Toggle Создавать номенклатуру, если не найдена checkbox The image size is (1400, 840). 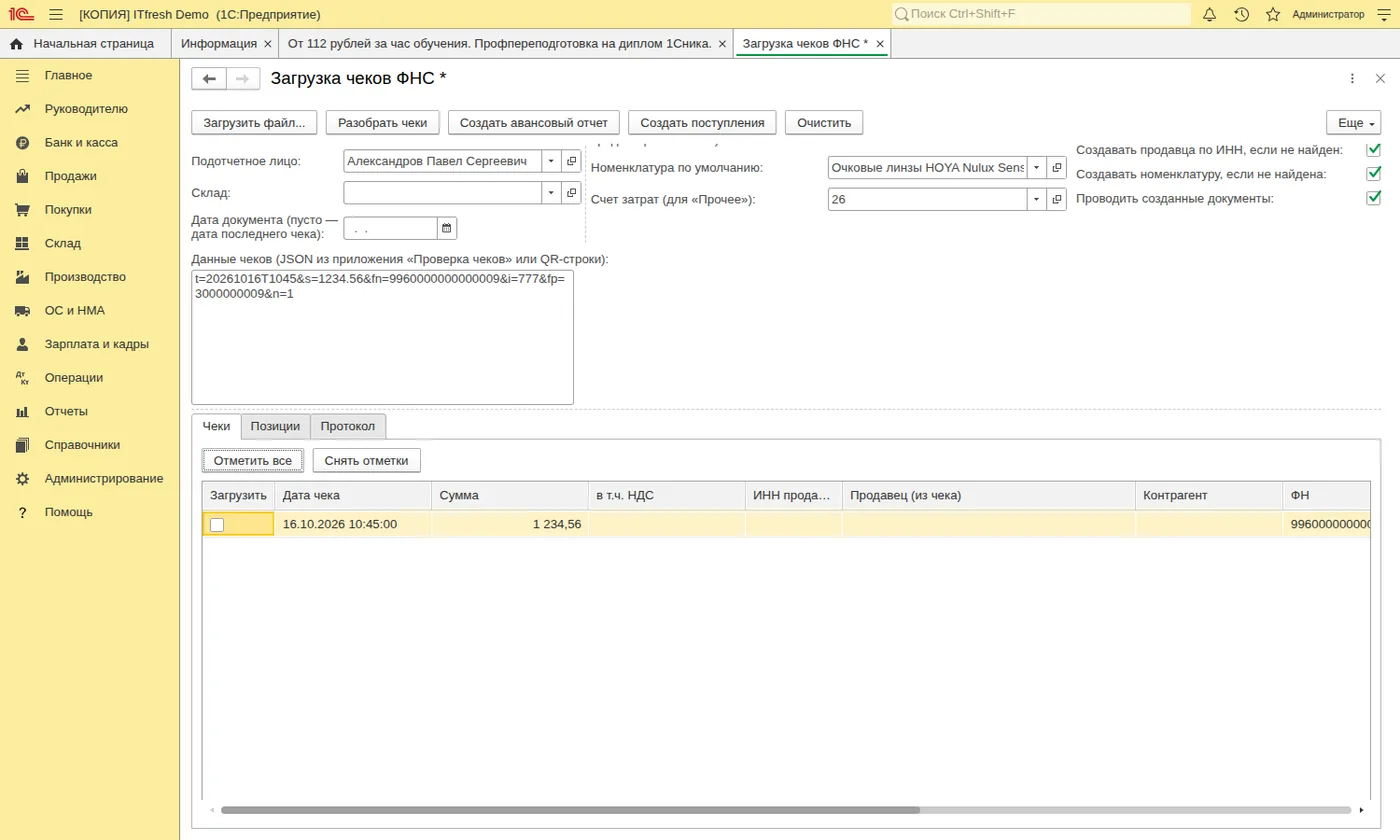[1373, 174]
